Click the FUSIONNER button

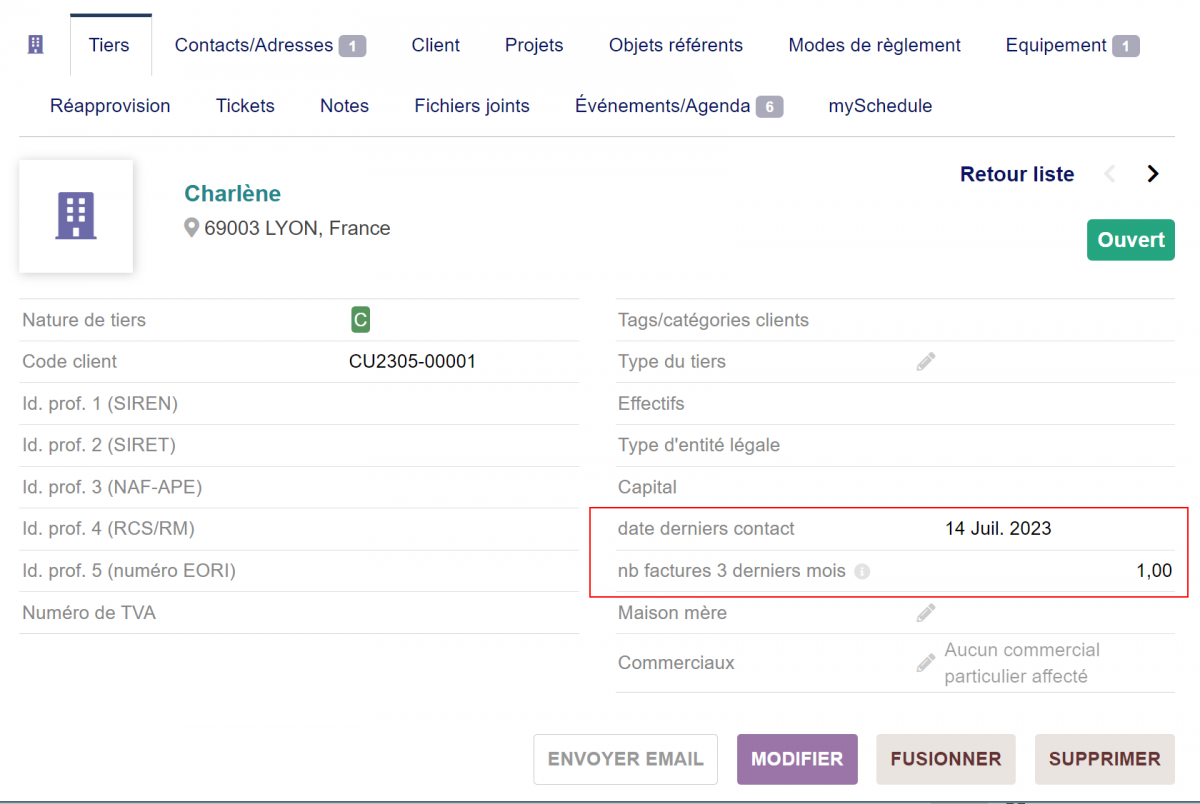tap(945, 759)
